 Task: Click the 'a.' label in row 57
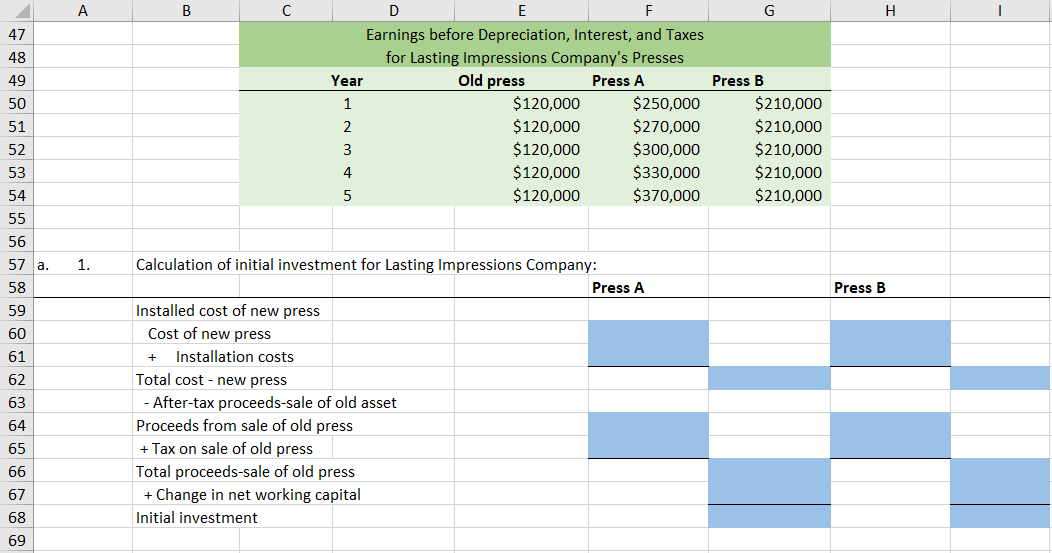point(43,264)
